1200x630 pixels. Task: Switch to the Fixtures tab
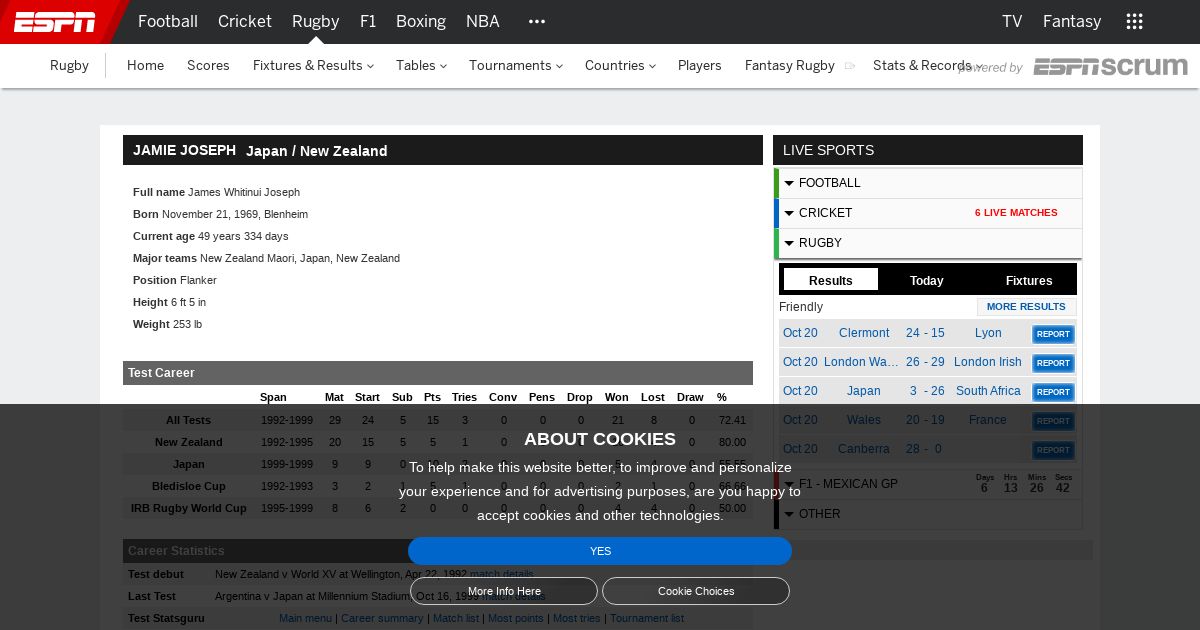click(1029, 280)
